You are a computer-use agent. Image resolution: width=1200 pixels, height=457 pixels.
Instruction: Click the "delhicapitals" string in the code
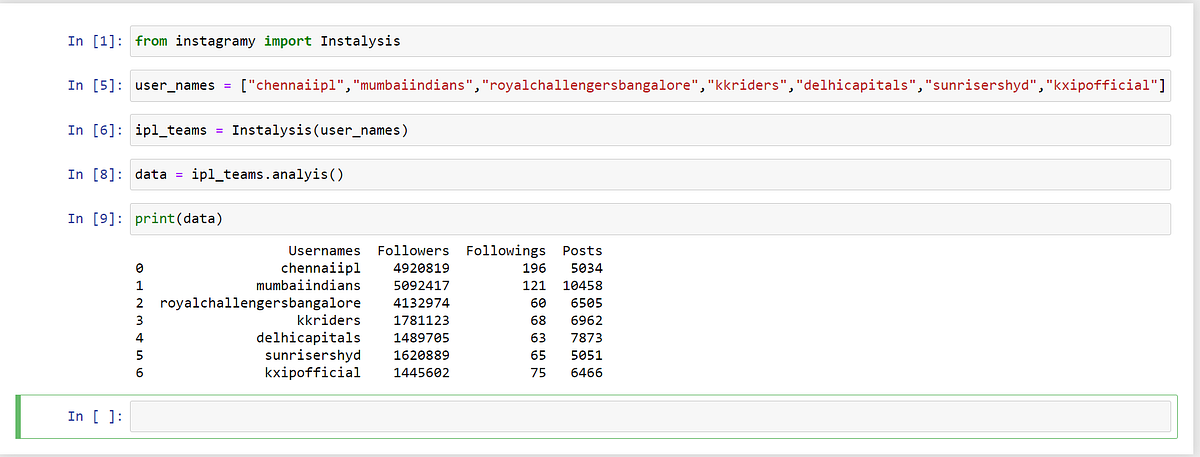tap(859, 86)
